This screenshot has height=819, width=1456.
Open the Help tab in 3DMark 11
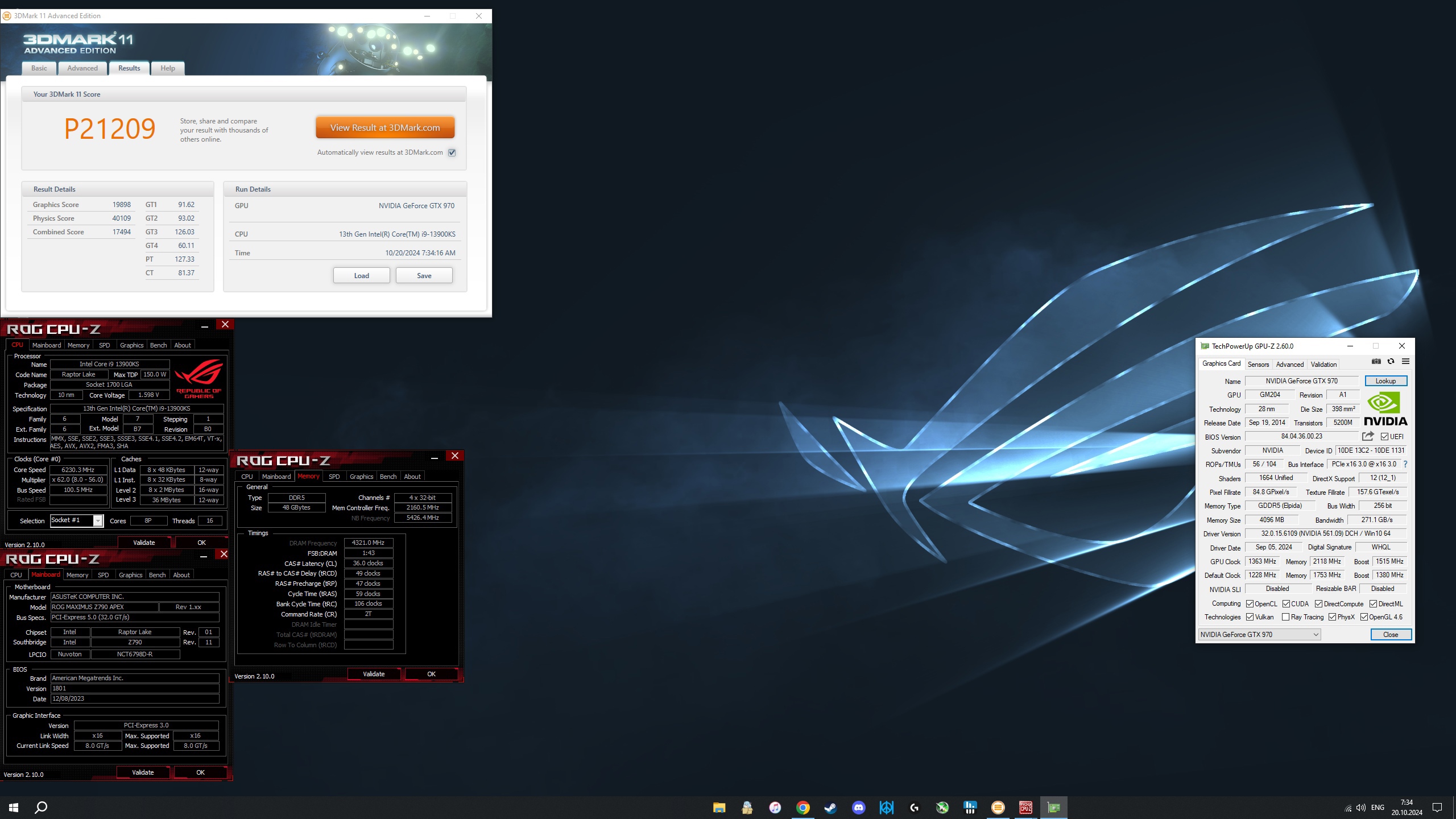(168, 68)
